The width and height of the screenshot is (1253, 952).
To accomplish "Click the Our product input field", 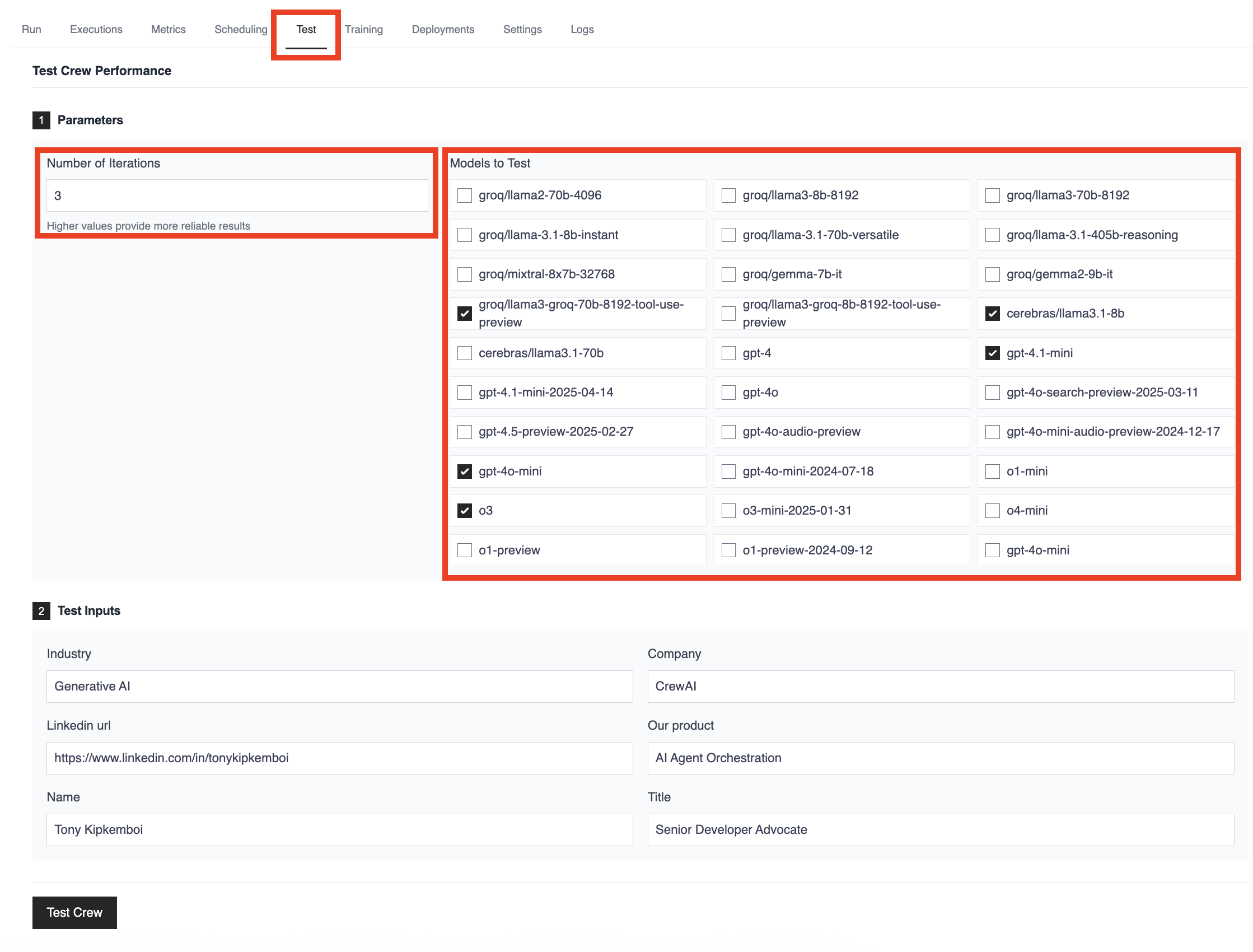I will (941, 758).
